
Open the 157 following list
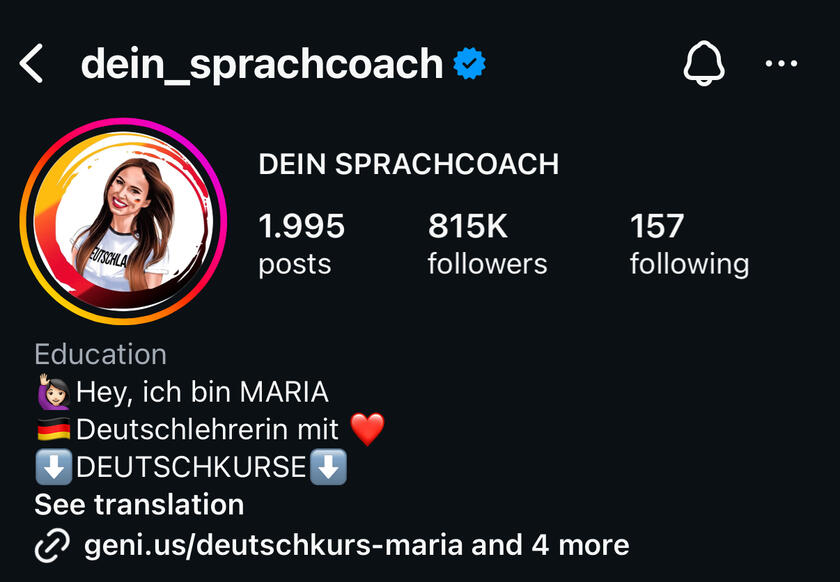(x=689, y=244)
